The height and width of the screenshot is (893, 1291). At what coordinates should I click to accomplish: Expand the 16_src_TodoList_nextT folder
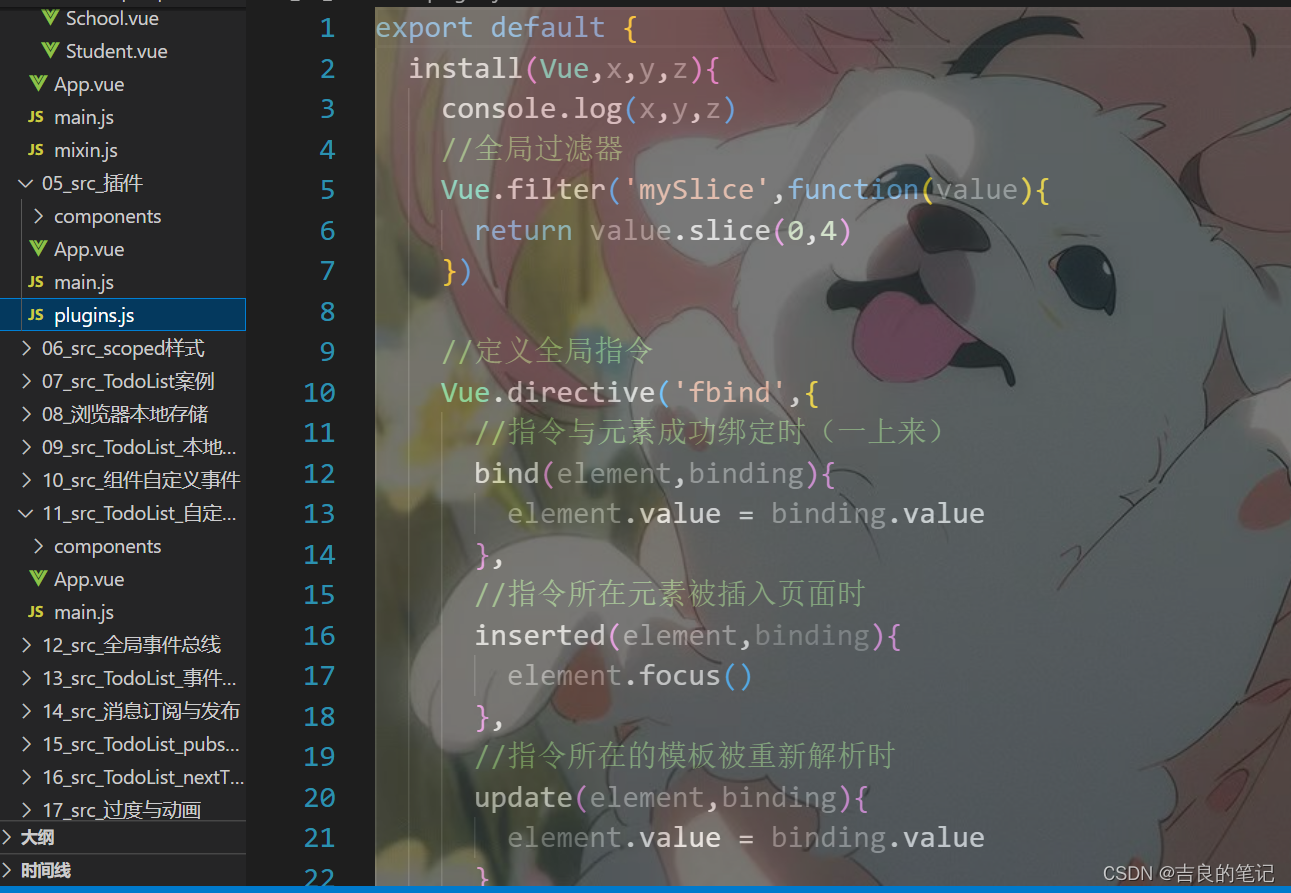(x=26, y=777)
